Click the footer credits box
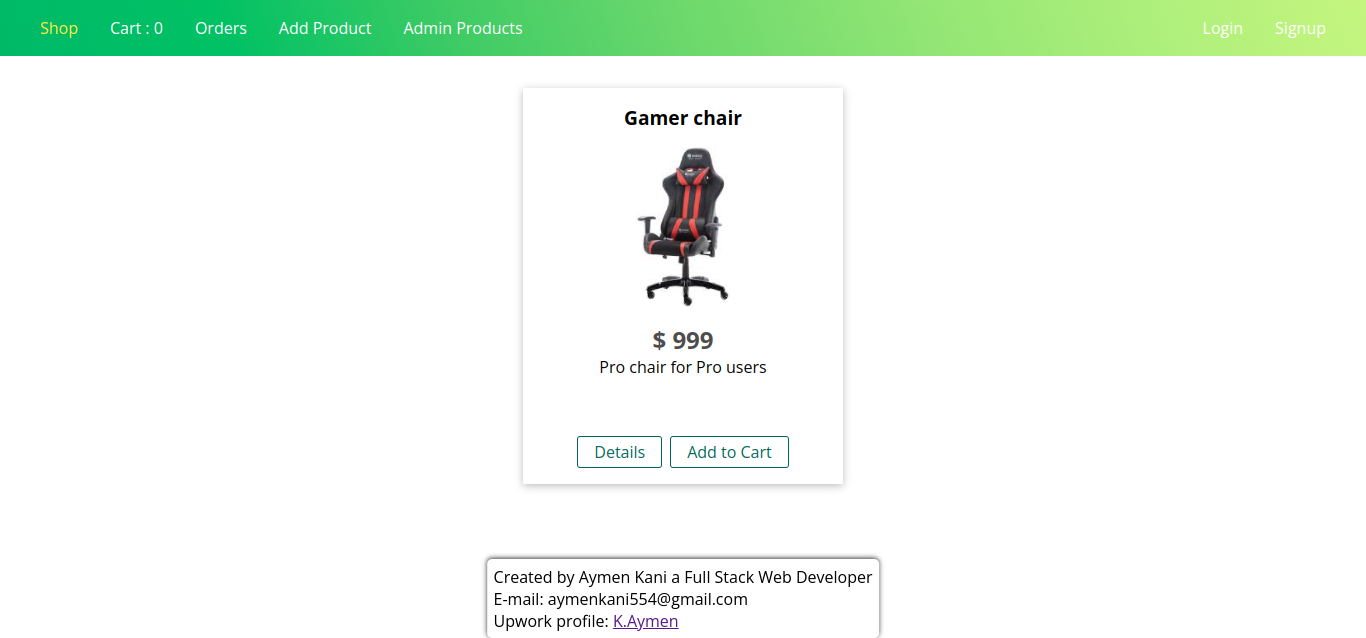 tap(683, 598)
